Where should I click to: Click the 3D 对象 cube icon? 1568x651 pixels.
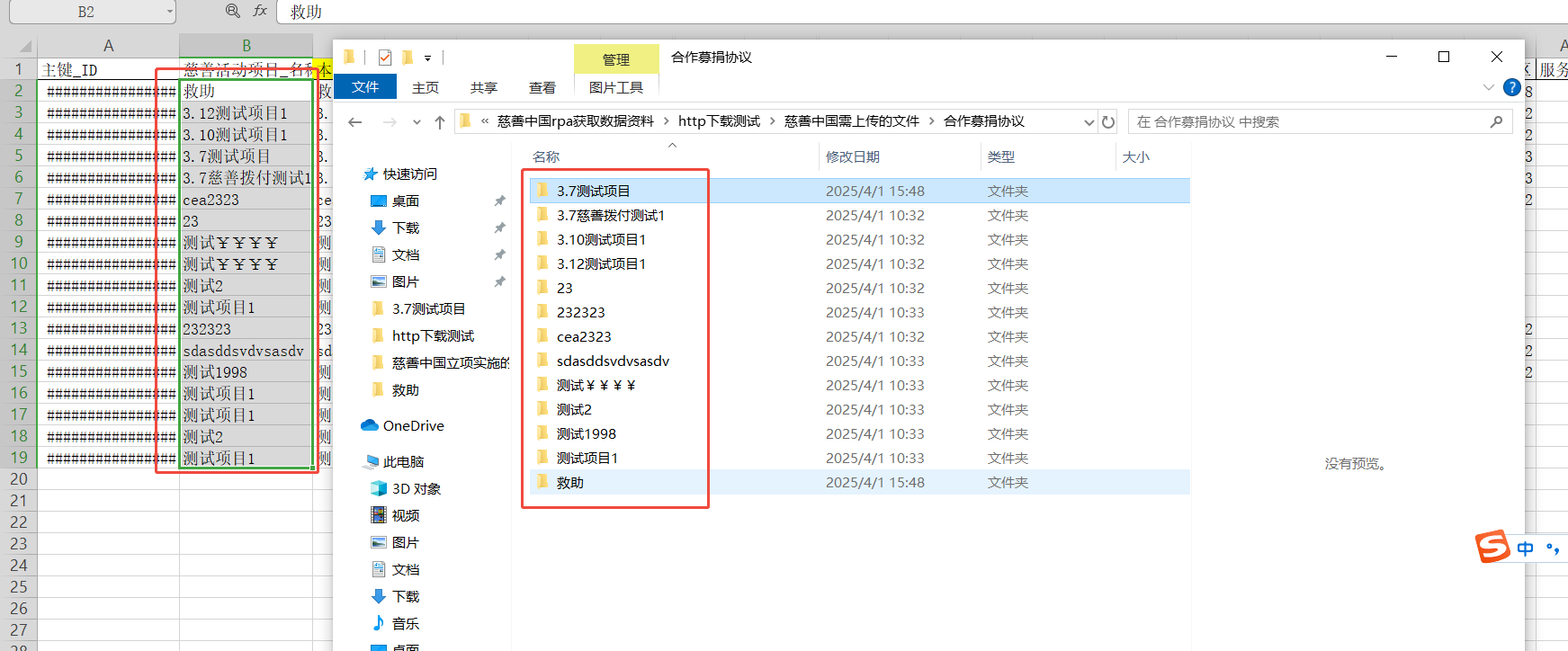point(379,488)
